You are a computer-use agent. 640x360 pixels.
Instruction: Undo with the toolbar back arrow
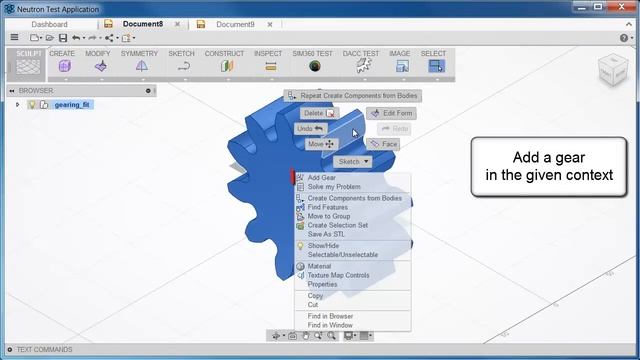coord(76,38)
